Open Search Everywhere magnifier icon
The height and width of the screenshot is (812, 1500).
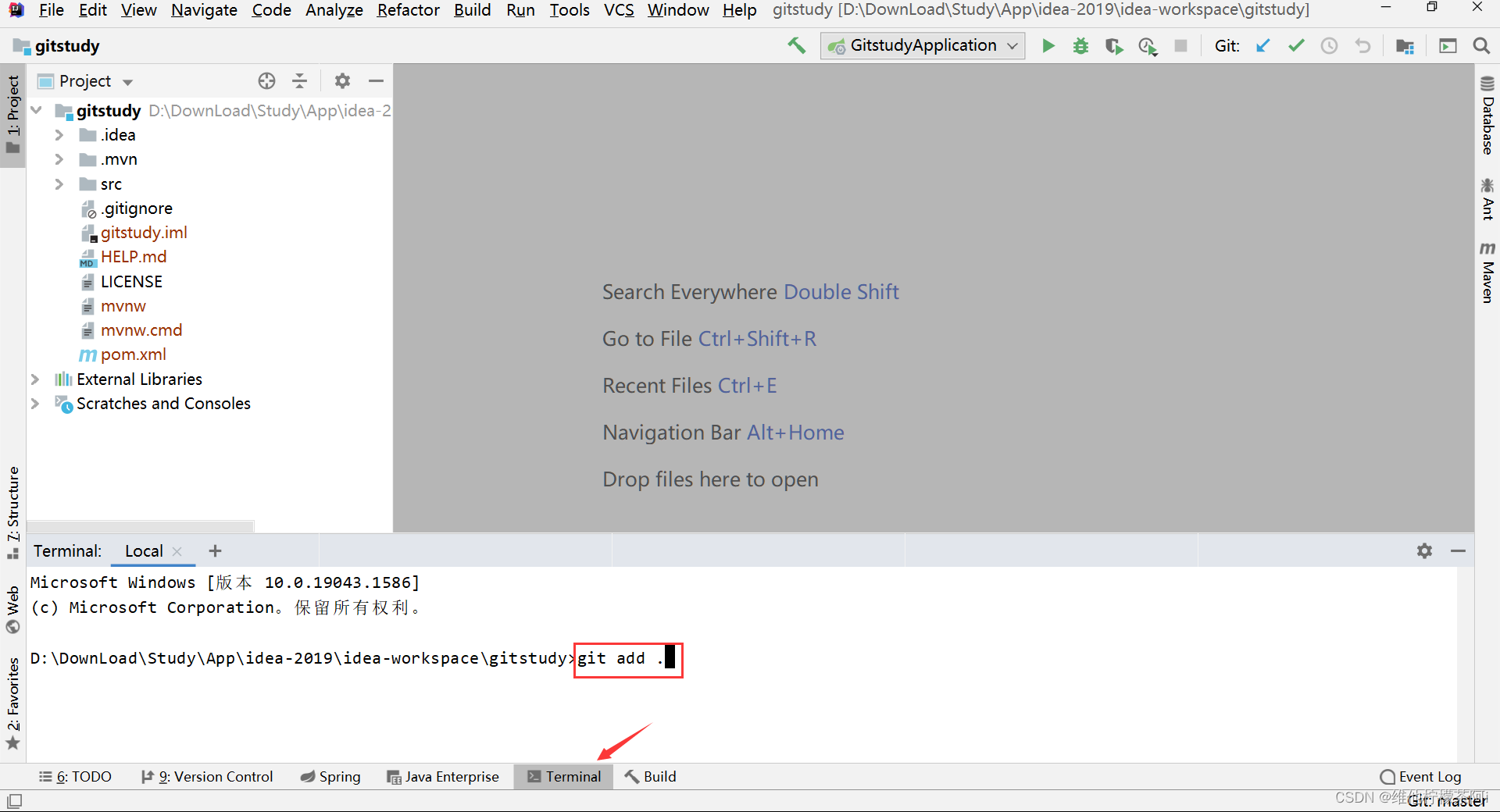tap(1481, 46)
